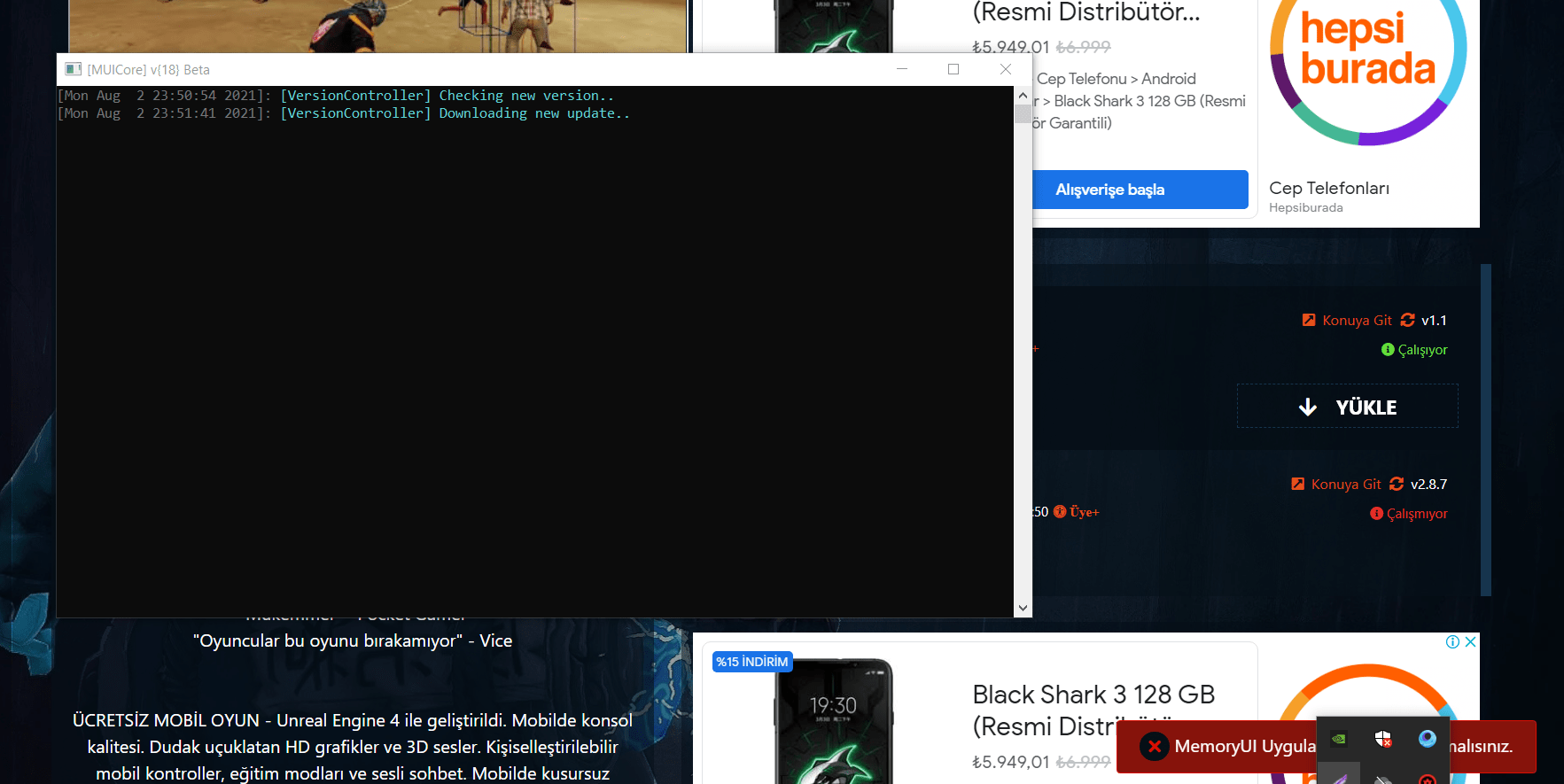Click the green info icon beside 'Çalışıyor'

tap(1388, 349)
